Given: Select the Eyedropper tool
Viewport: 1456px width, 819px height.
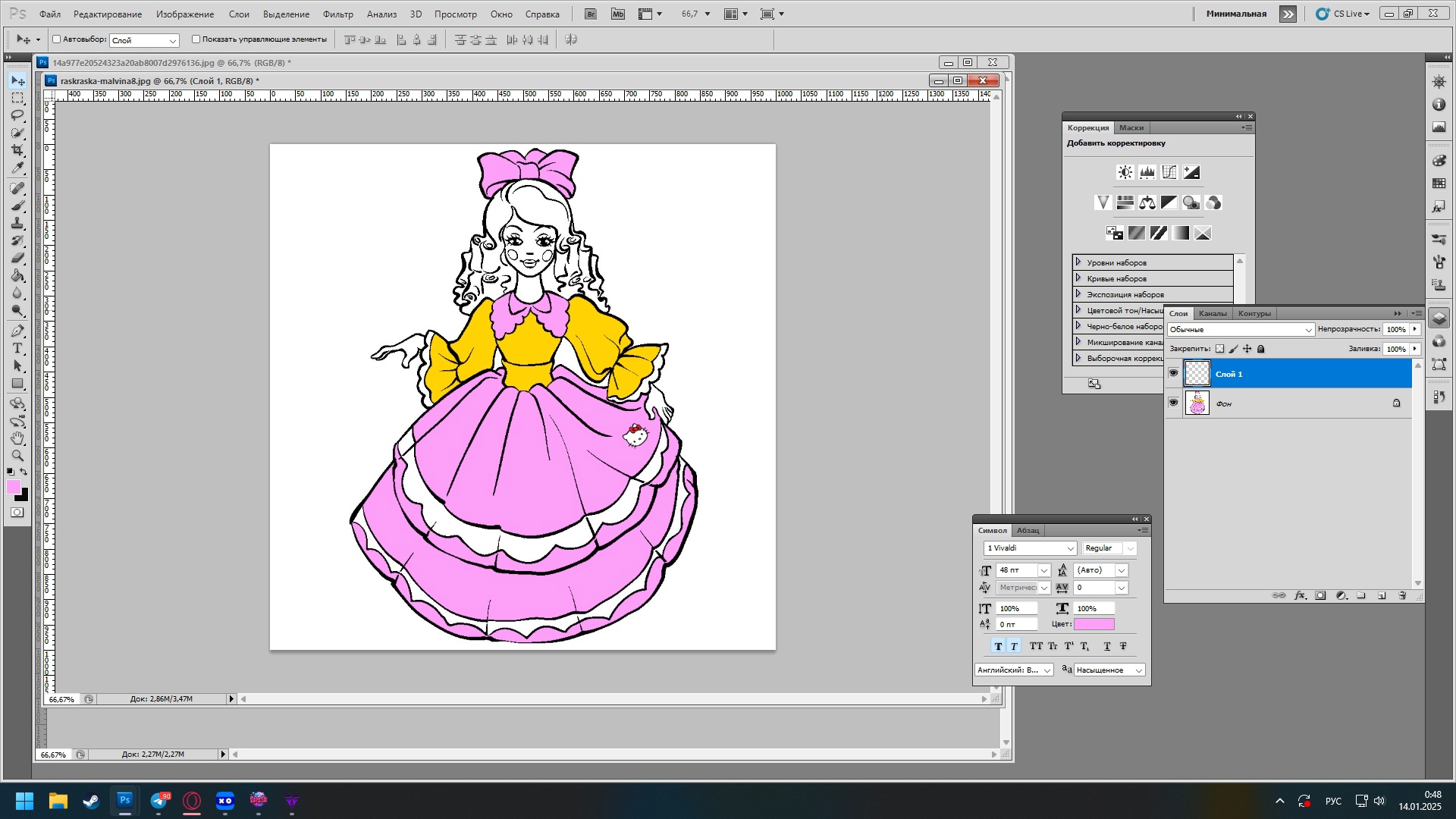Looking at the screenshot, I should (17, 168).
